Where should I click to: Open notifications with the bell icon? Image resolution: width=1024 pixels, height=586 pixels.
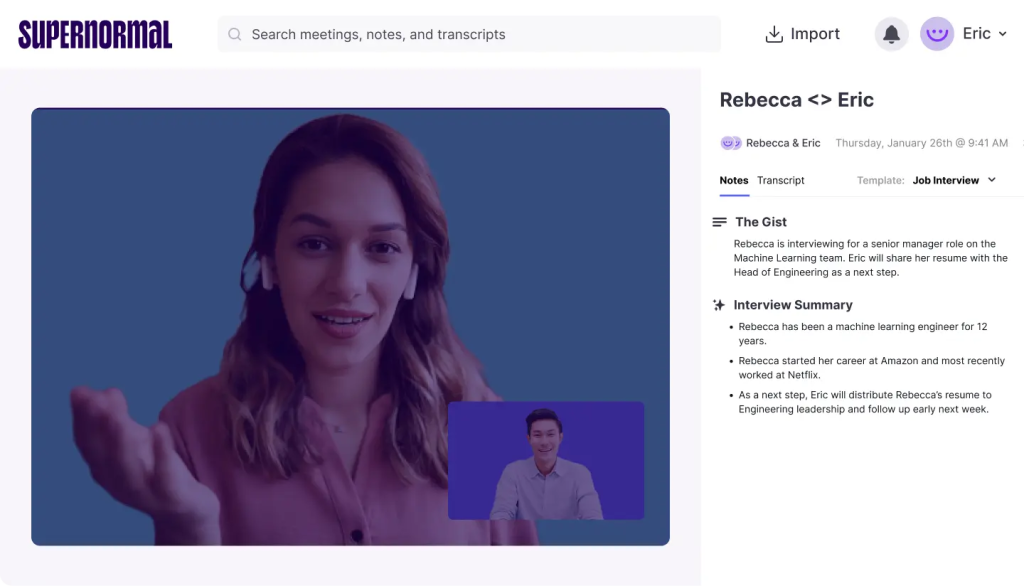tap(891, 34)
